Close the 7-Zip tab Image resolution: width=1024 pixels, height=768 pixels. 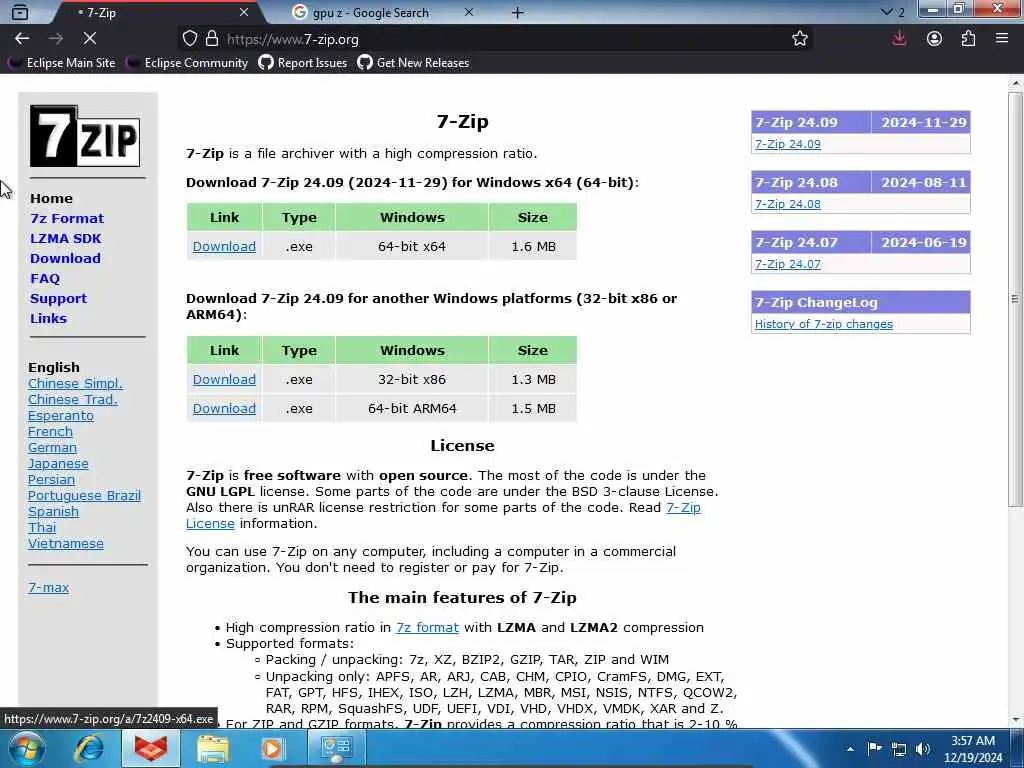(x=244, y=12)
